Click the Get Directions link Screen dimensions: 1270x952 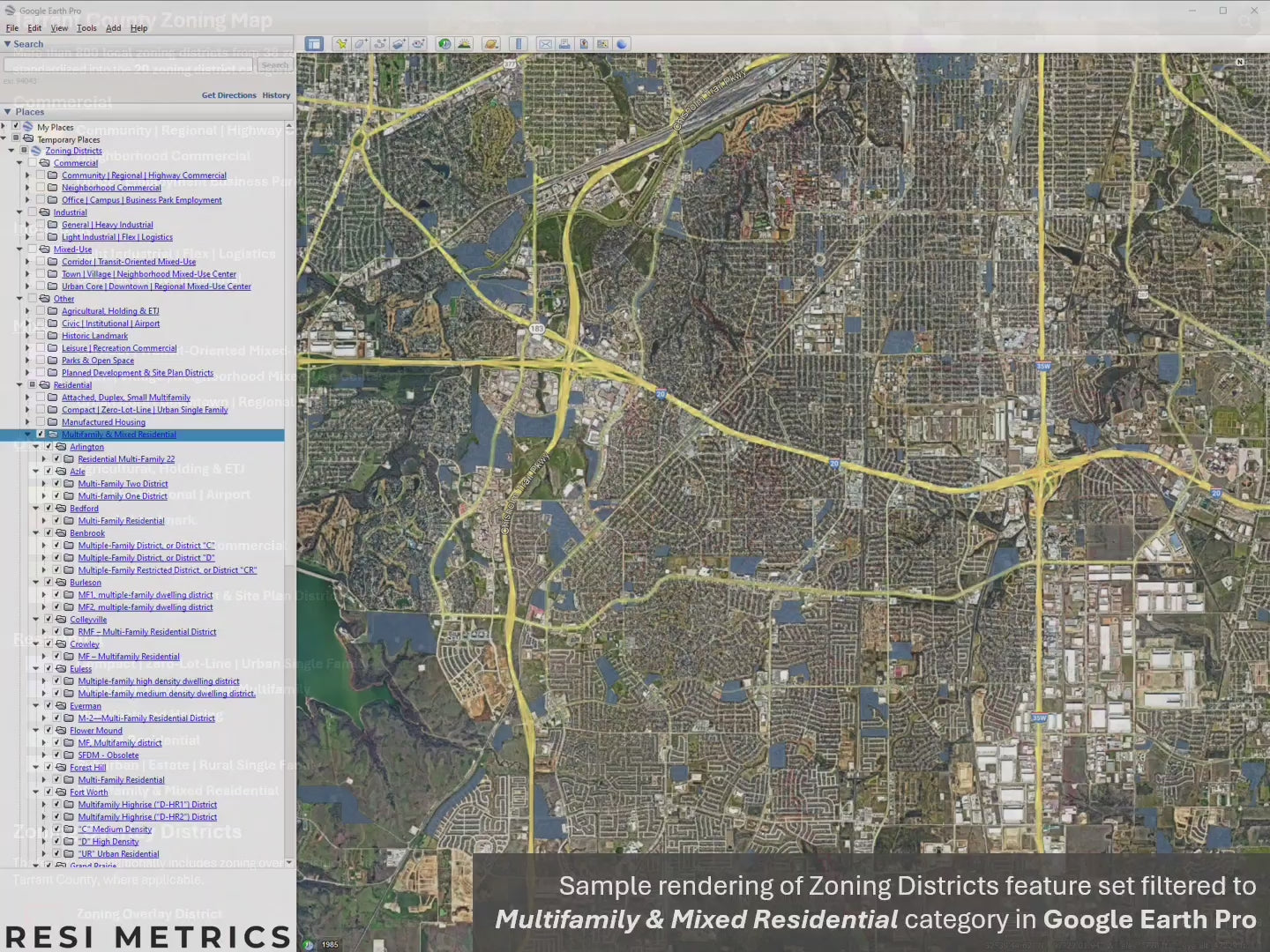229,95
